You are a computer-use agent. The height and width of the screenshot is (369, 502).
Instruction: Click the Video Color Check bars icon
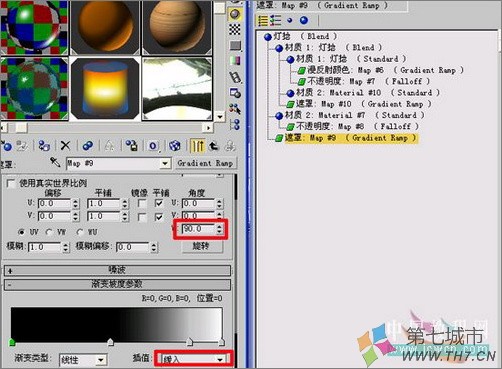(x=235, y=60)
